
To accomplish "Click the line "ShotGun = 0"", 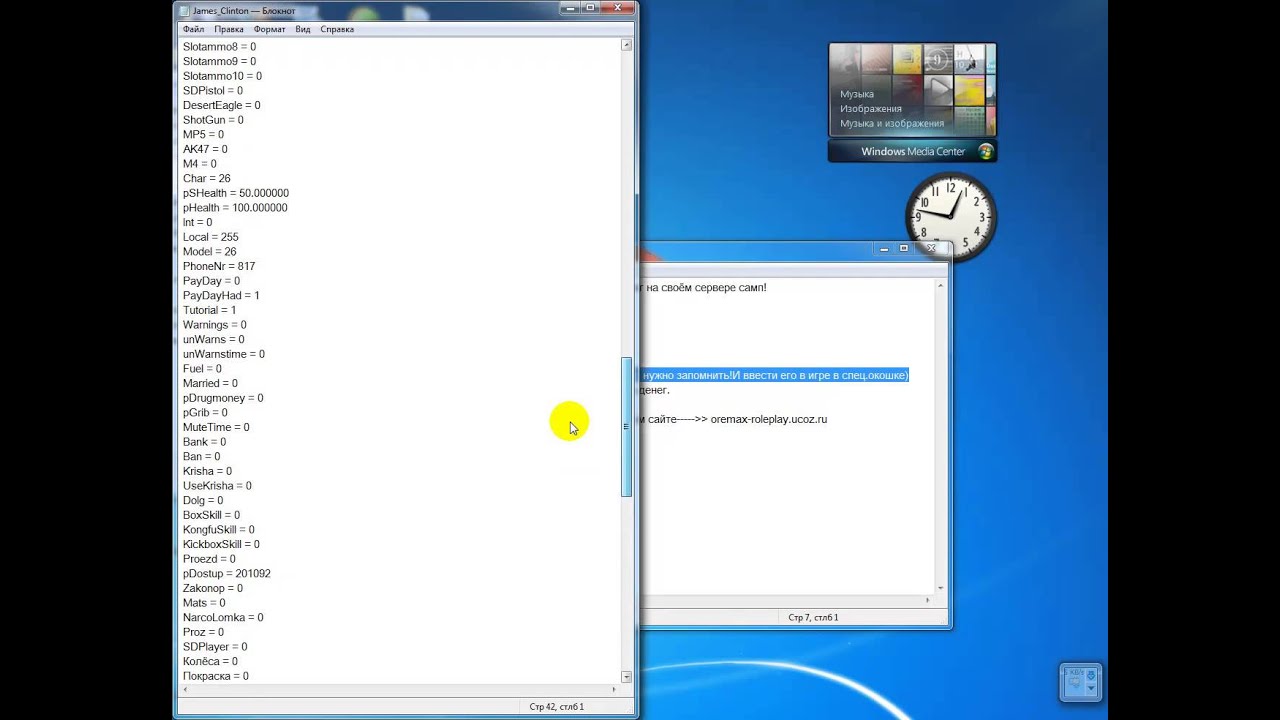I will [213, 120].
